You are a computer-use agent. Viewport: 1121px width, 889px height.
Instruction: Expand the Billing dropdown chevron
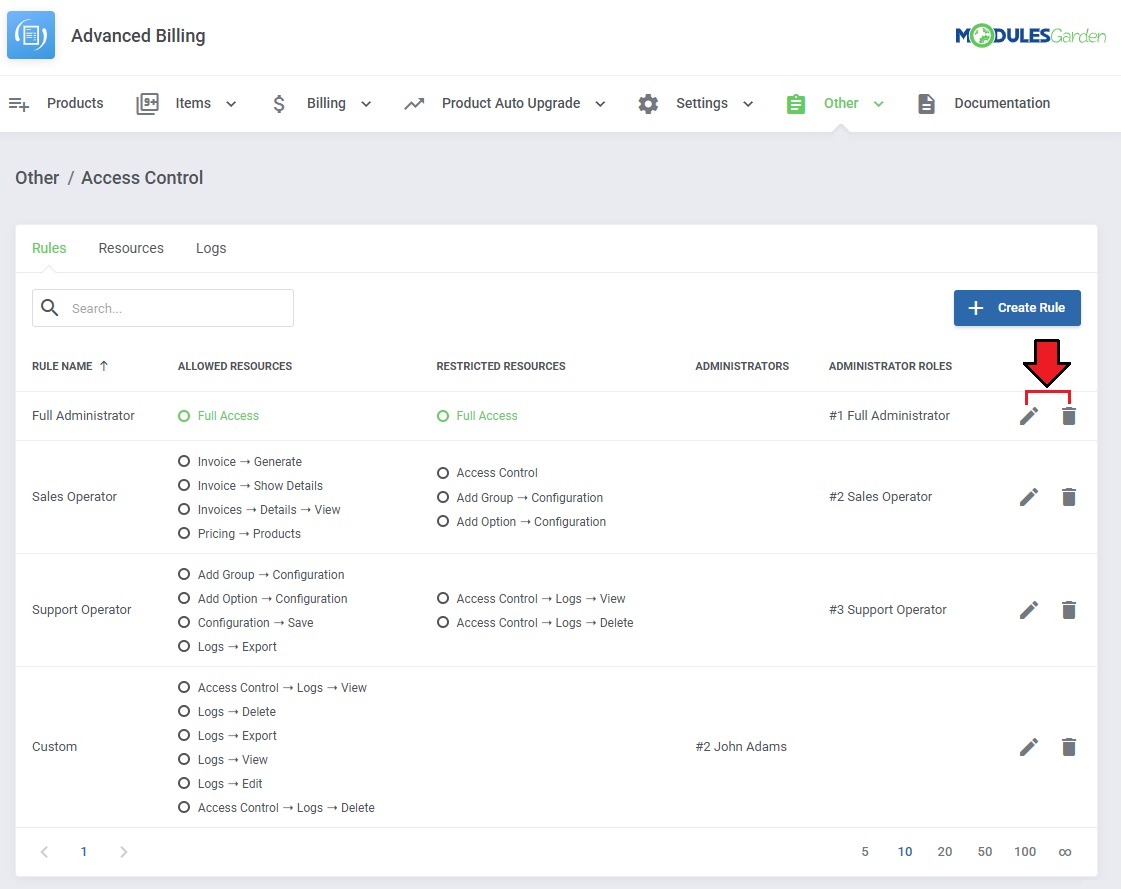point(366,104)
